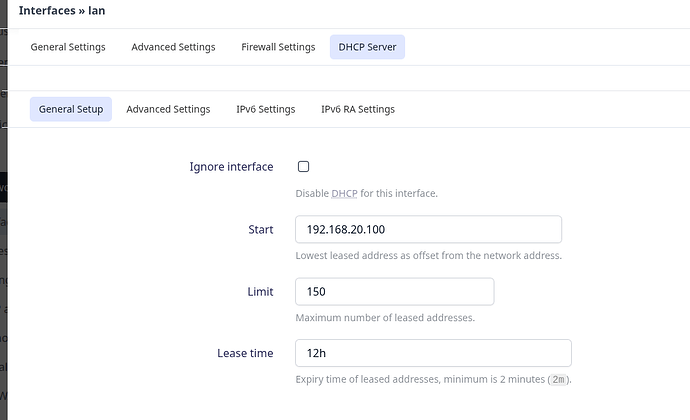Click the 2m code hint under Lease time
Screen dimensions: 690x420
(x=559, y=380)
